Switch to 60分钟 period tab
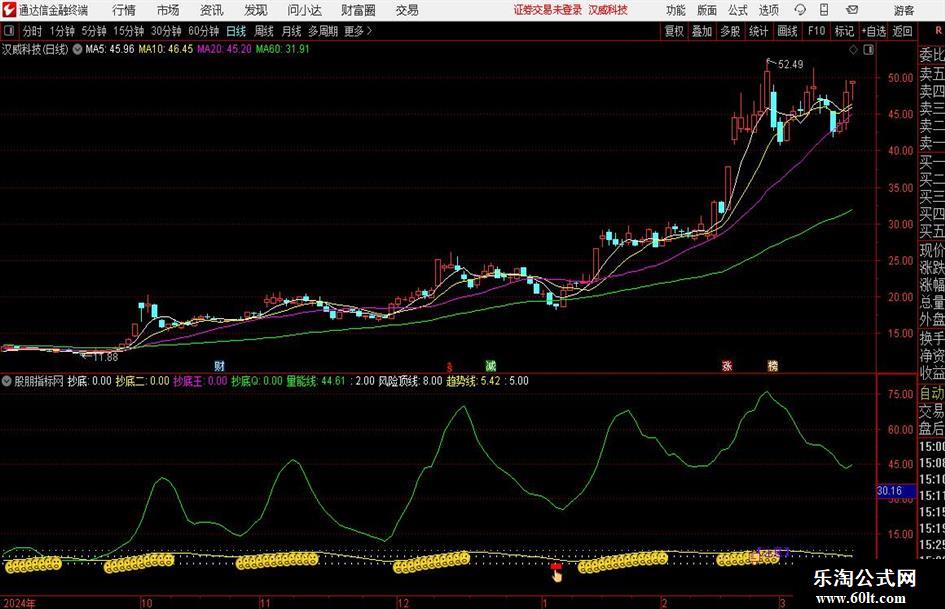The width and height of the screenshot is (945, 609). tap(203, 31)
